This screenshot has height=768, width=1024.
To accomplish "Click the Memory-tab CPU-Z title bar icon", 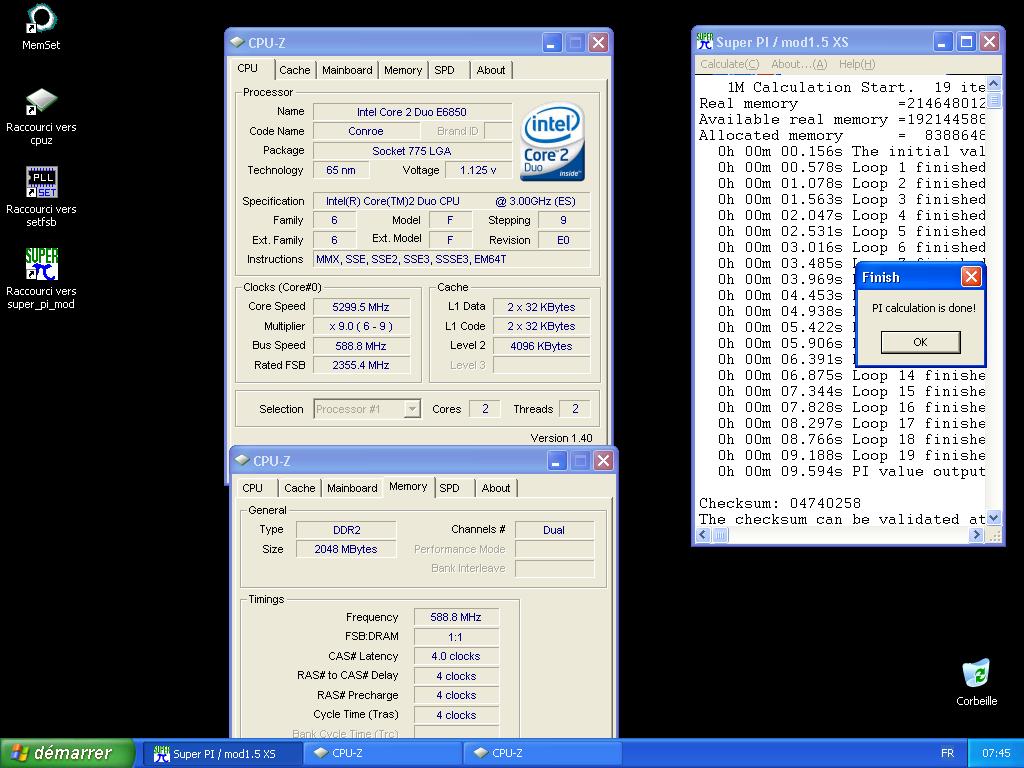I will pos(242,460).
